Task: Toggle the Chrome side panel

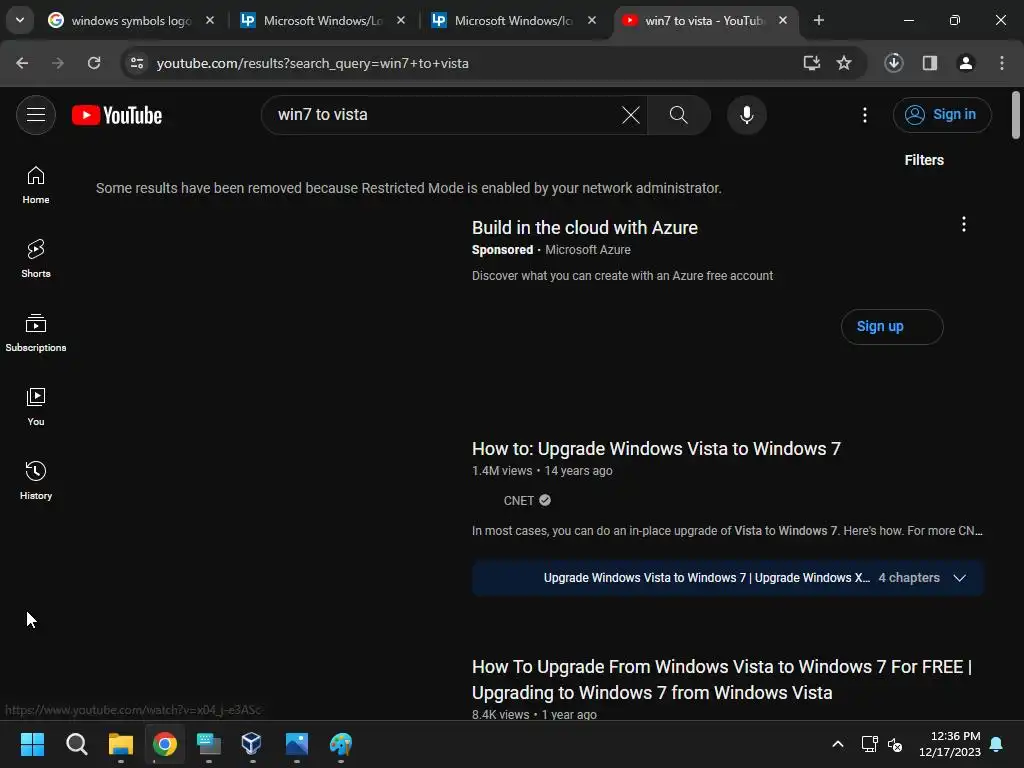Action: point(930,63)
